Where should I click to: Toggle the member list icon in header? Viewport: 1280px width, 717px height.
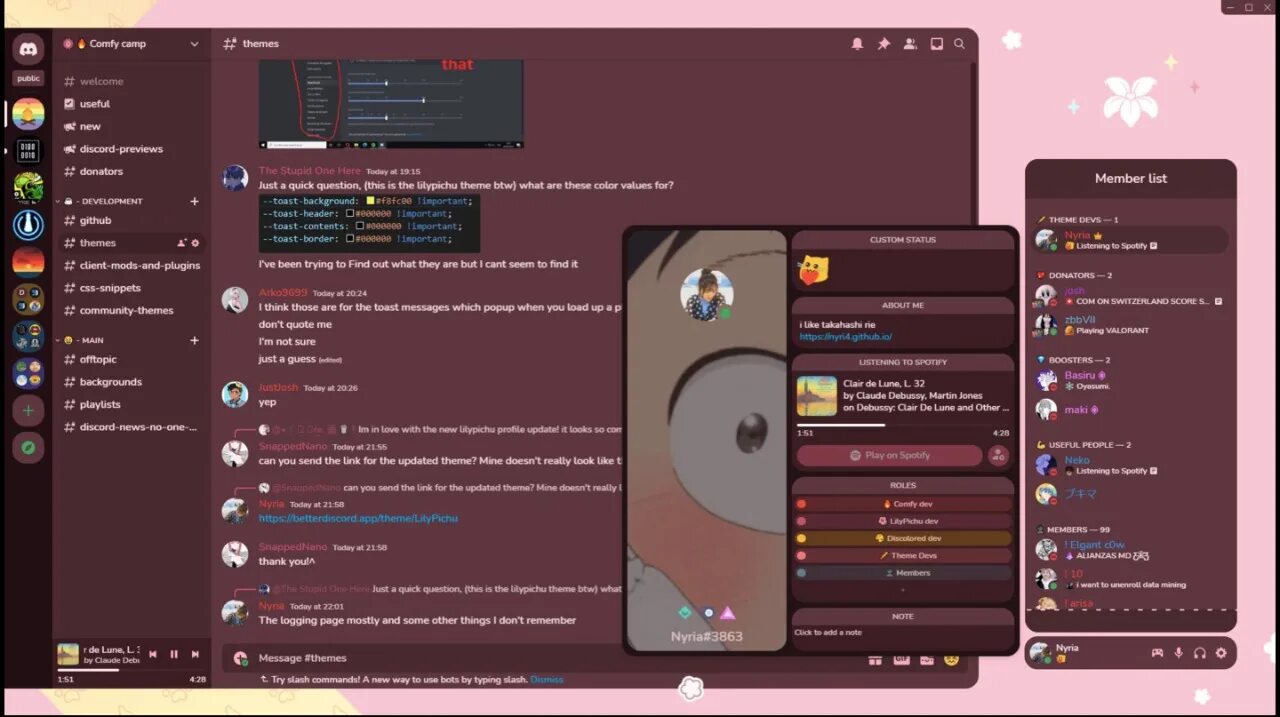click(x=910, y=44)
